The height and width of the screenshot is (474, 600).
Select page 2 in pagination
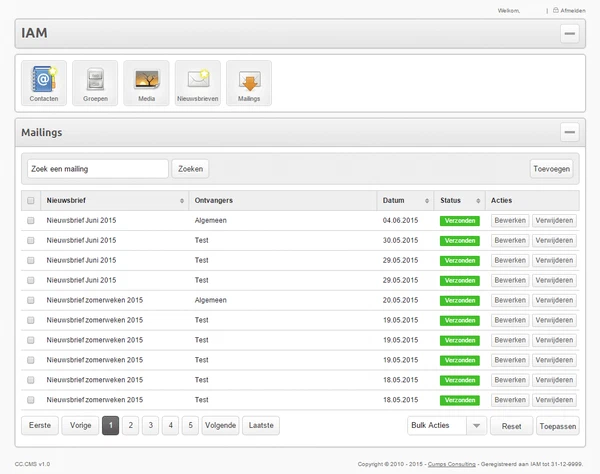[130, 426]
